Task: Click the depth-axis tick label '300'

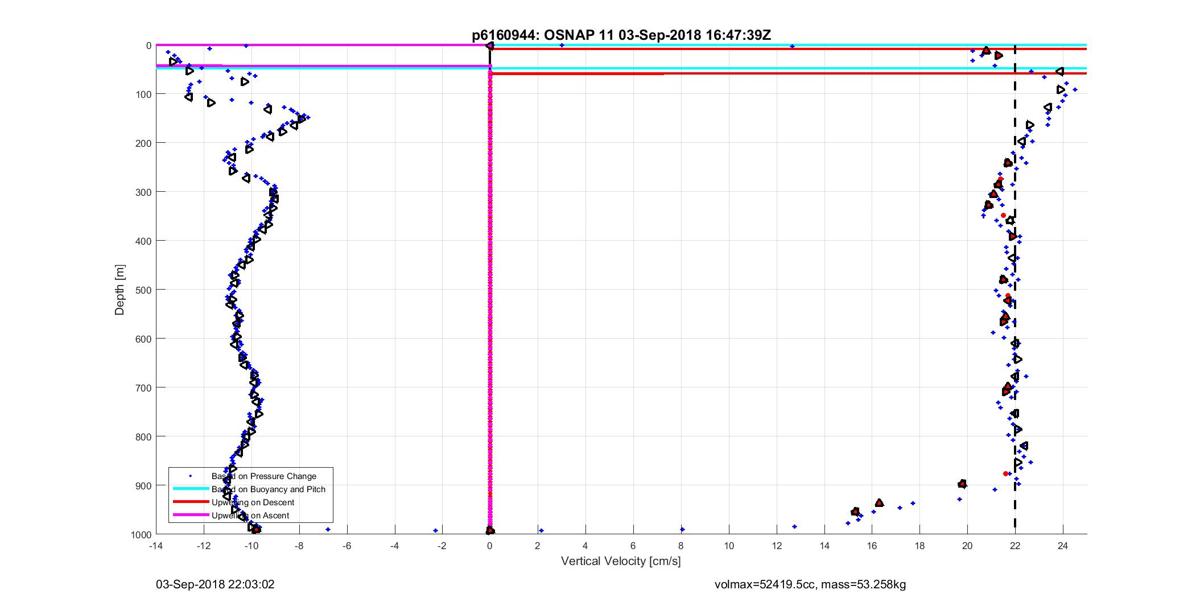Action: (x=142, y=193)
